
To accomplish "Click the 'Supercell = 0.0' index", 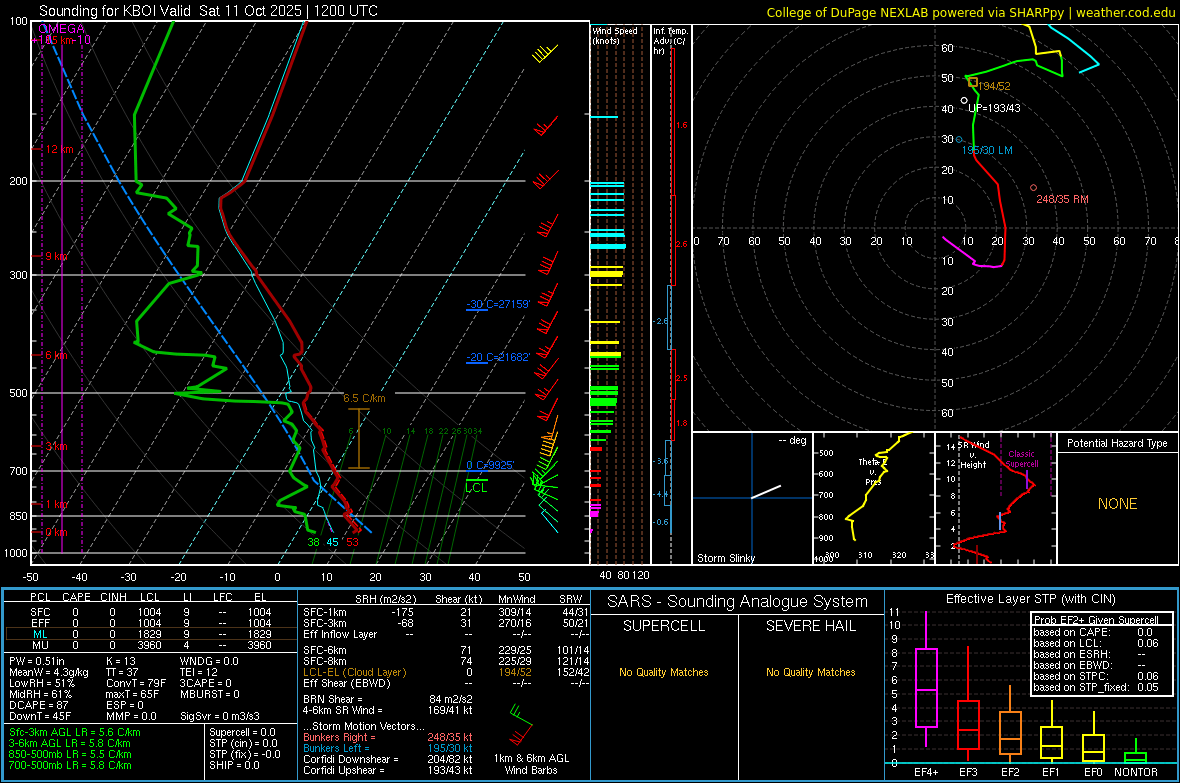I will coord(242,732).
